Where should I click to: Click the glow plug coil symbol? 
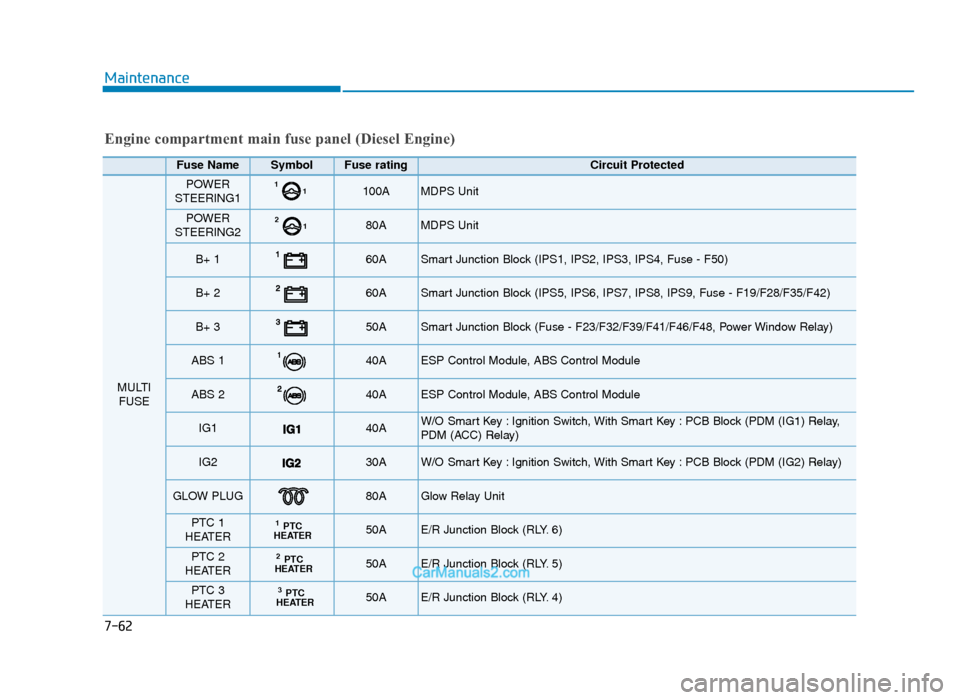[x=293, y=496]
